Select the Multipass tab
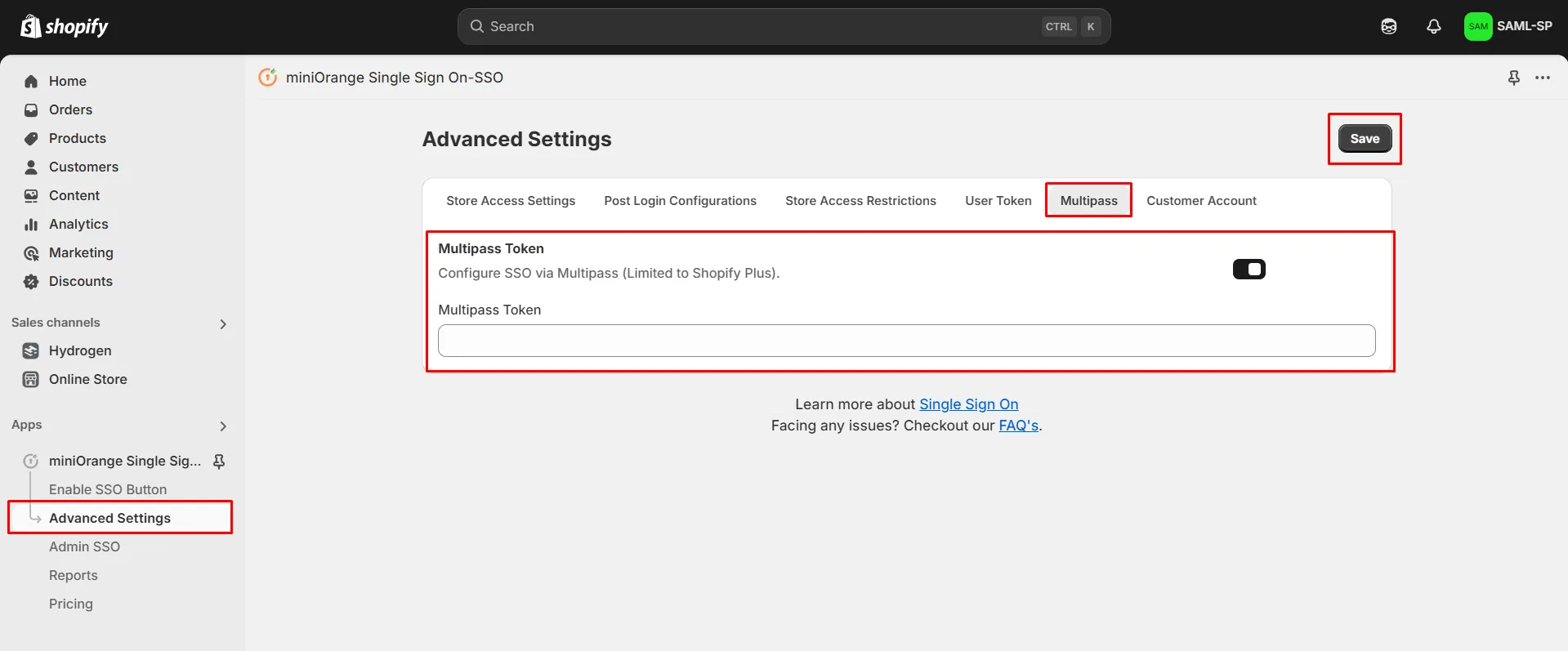The width and height of the screenshot is (1568, 651). coord(1088,201)
